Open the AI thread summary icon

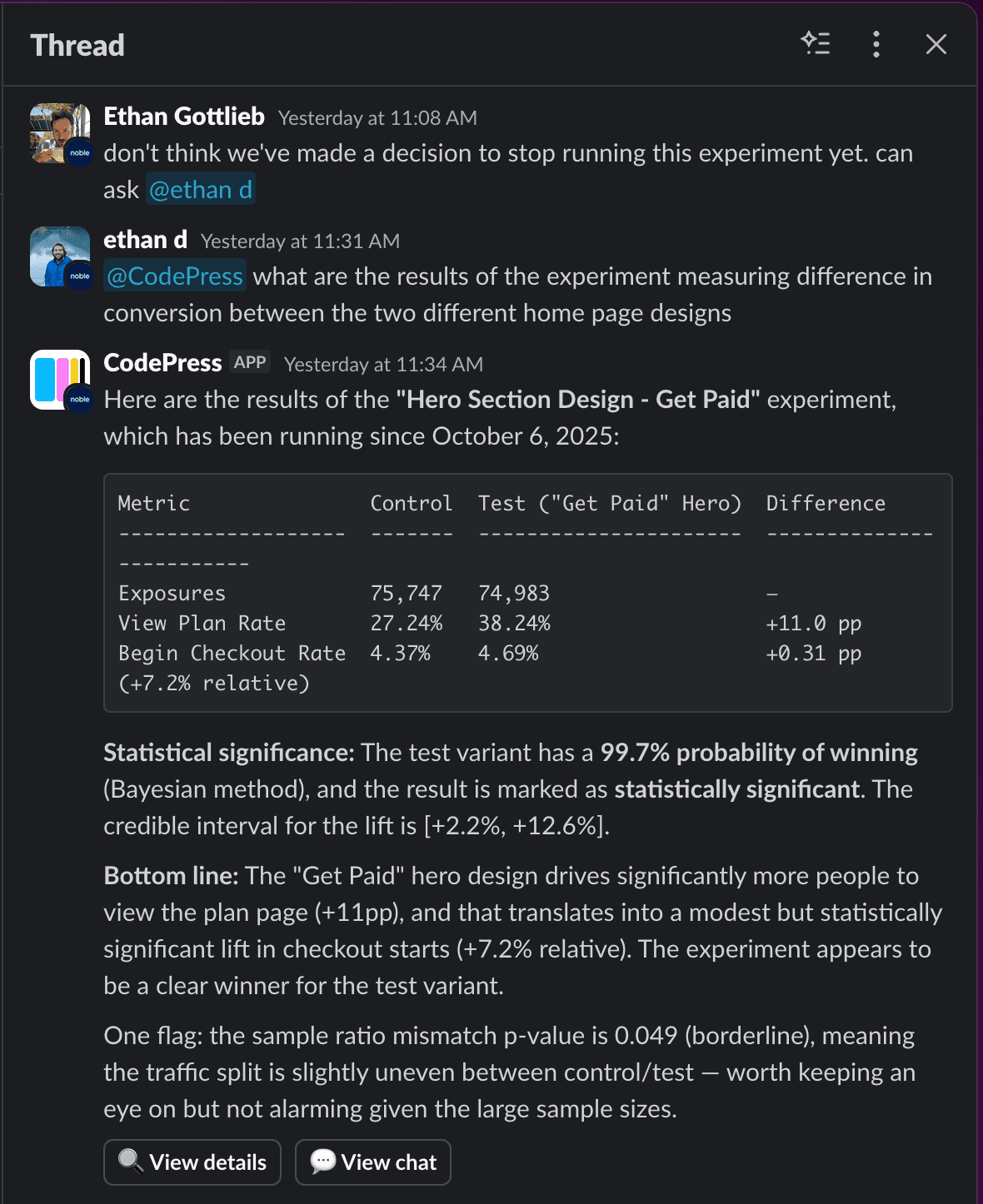[x=816, y=45]
